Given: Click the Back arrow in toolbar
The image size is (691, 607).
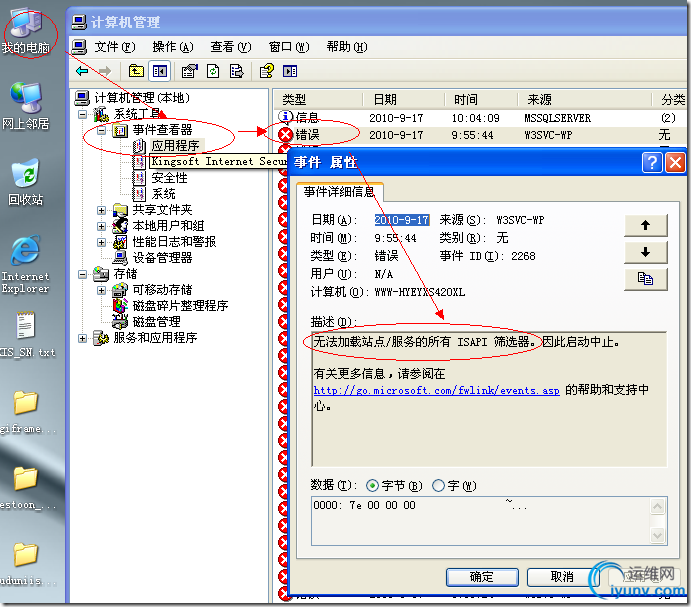Looking at the screenshot, I should click(82, 71).
